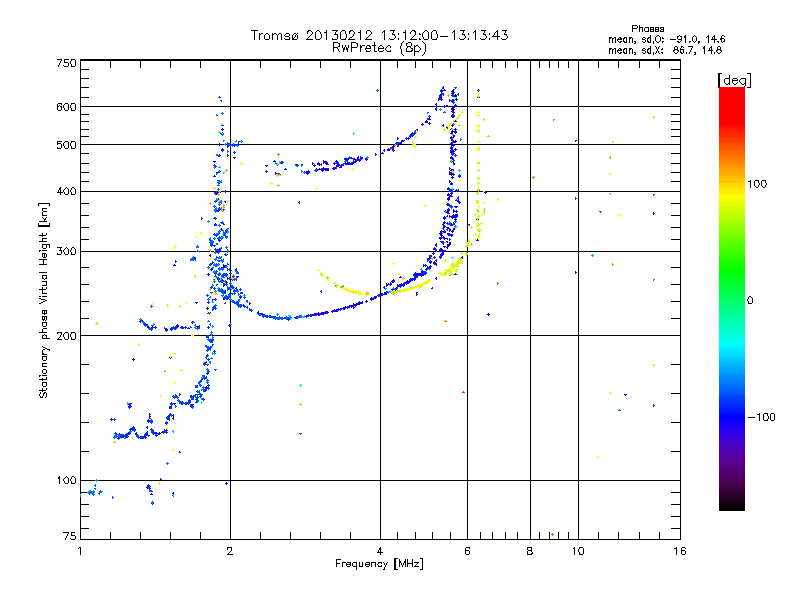
Task: Click the x-axis tick label "16"
Action: click(680, 551)
